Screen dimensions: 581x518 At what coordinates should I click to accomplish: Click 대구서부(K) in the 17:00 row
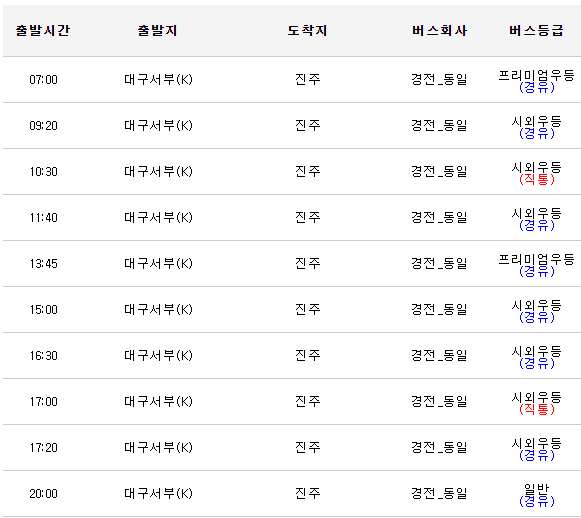tap(158, 401)
